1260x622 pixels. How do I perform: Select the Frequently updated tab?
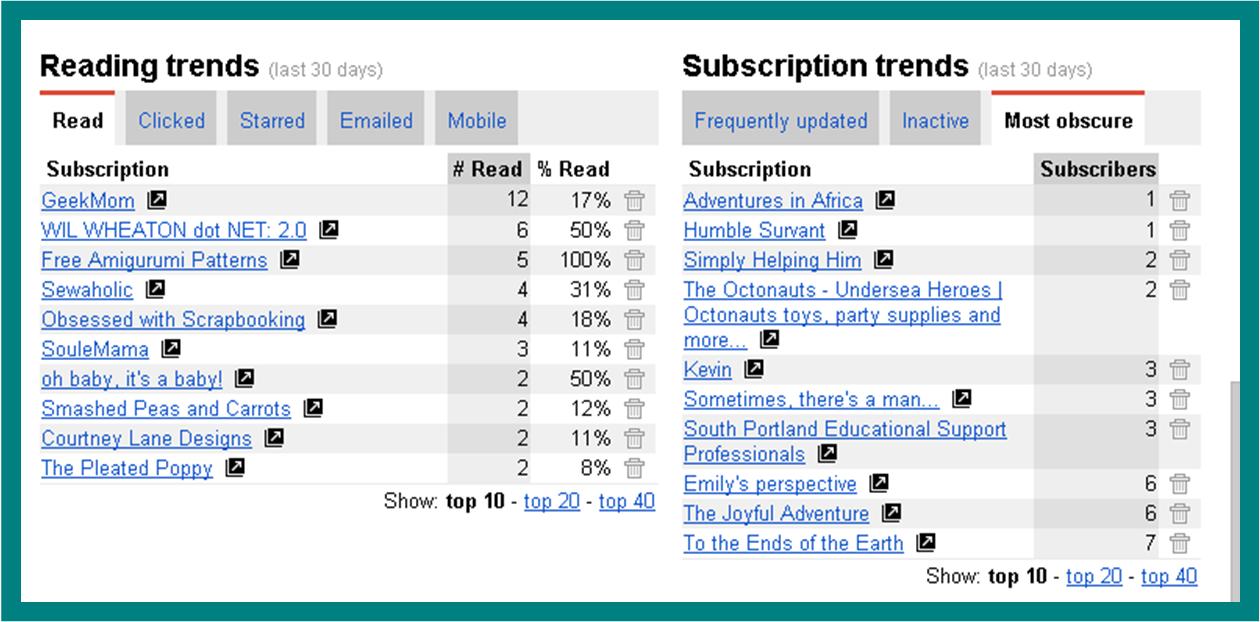pos(780,121)
